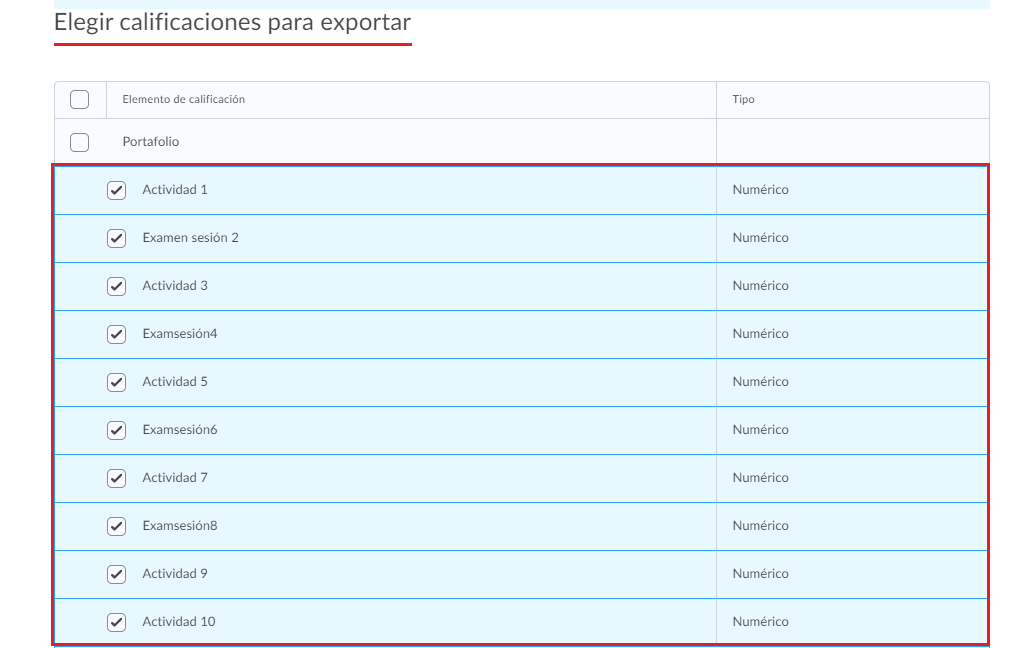
Task: Click the Actividad 10 label text
Action: coord(178,622)
